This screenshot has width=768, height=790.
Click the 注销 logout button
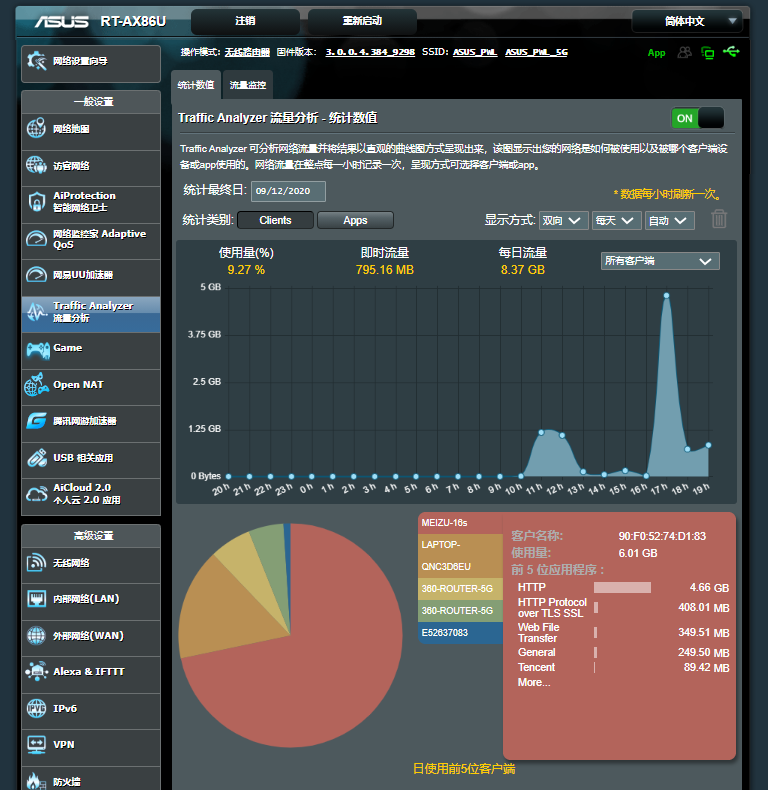[245, 21]
